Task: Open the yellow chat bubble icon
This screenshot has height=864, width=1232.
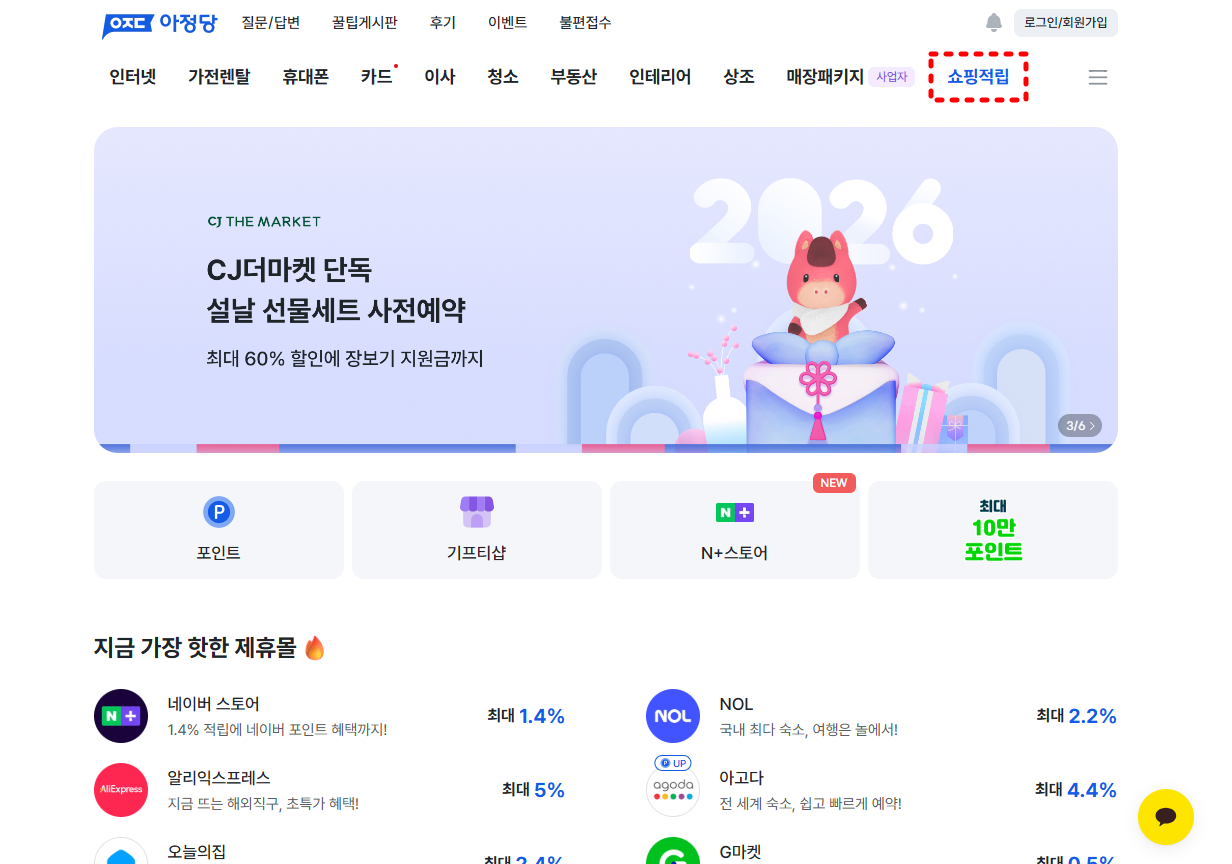Action: coord(1166,817)
